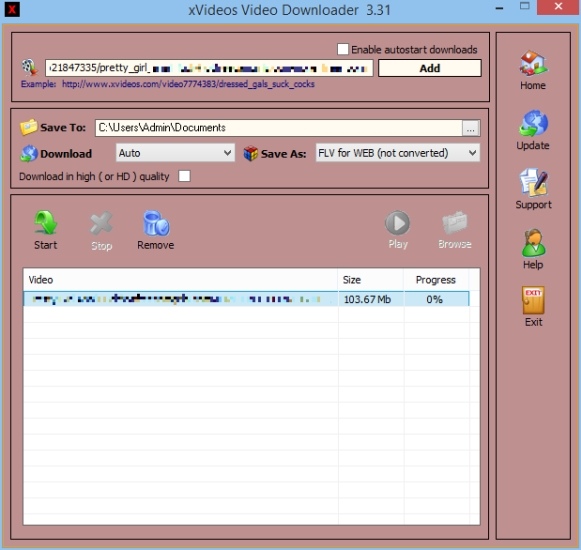Click the Update globe icon

(533, 123)
